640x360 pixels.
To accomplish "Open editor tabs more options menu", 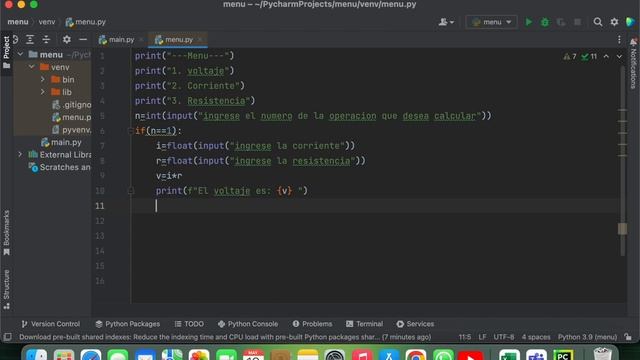I will (x=619, y=40).
